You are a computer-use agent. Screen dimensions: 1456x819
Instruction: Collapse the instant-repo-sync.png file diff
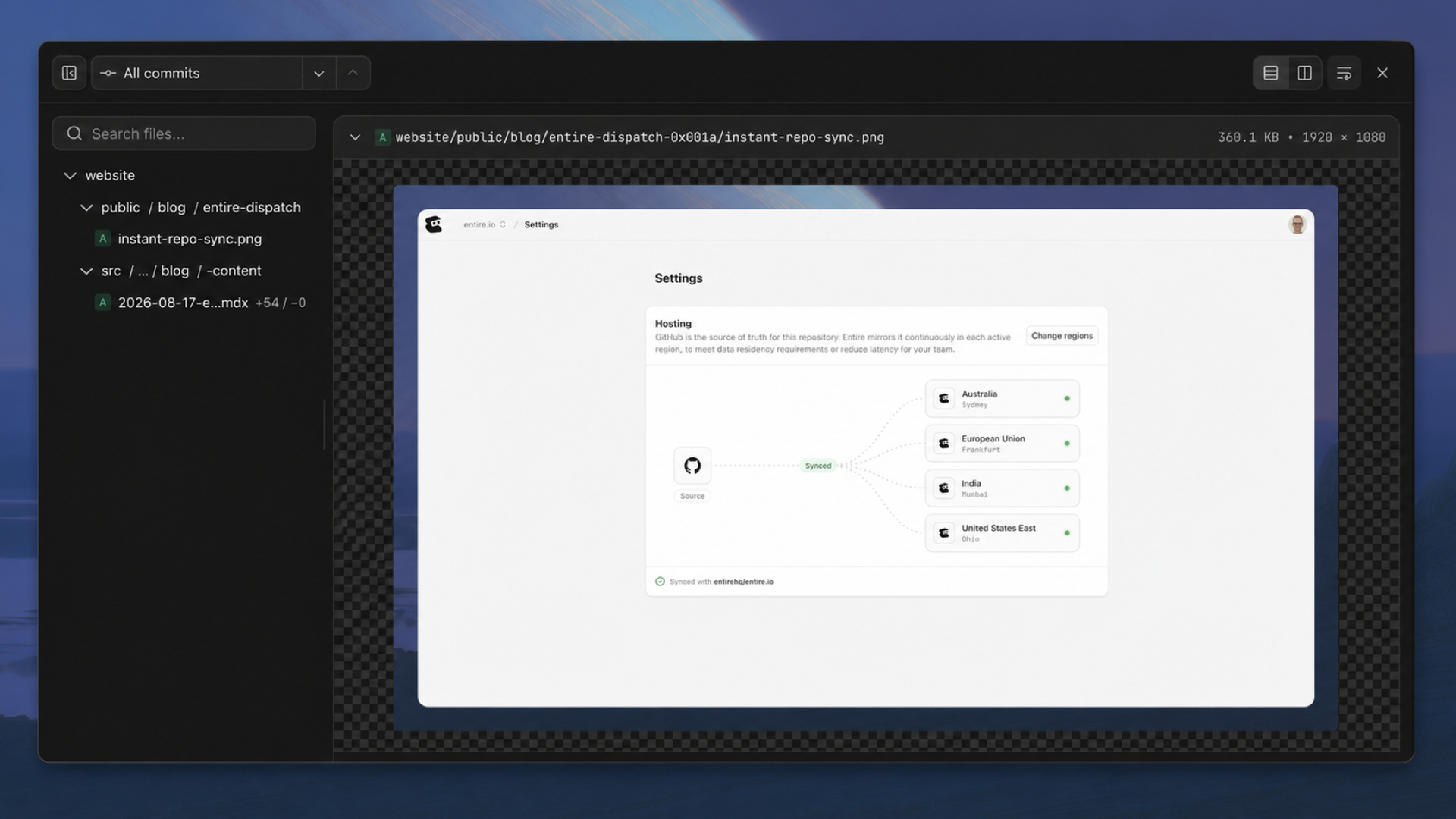pyautogui.click(x=355, y=137)
